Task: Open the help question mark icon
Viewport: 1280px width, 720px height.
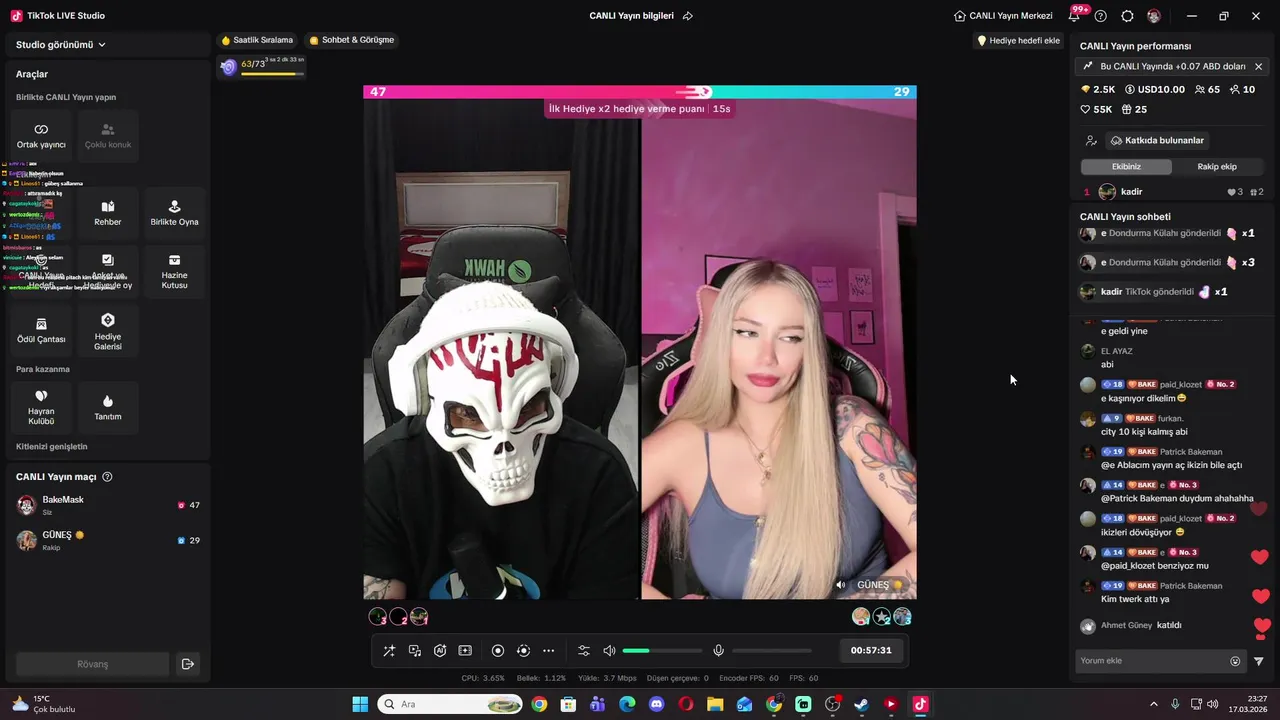Action: point(1101,16)
